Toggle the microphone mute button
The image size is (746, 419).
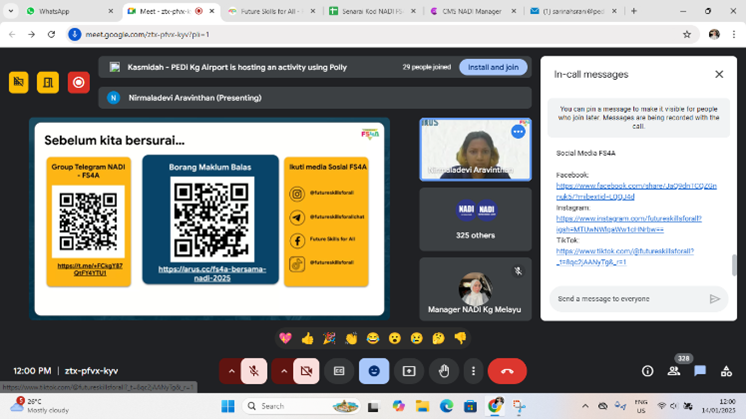[x=254, y=371]
